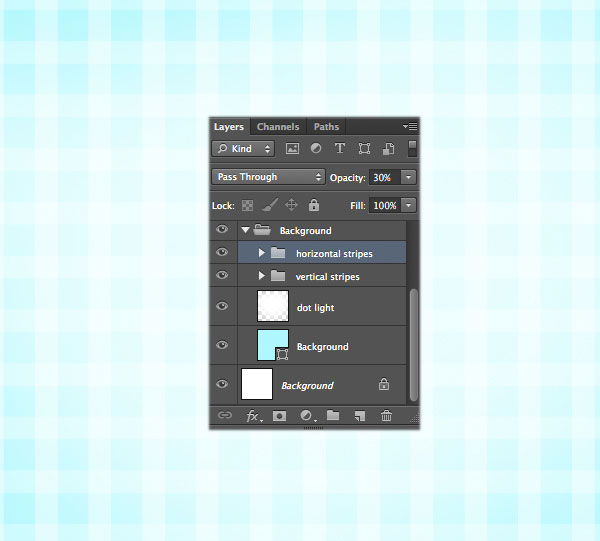Click the horizontal stripes group name
Screen dimensions: 600x541
334,254
